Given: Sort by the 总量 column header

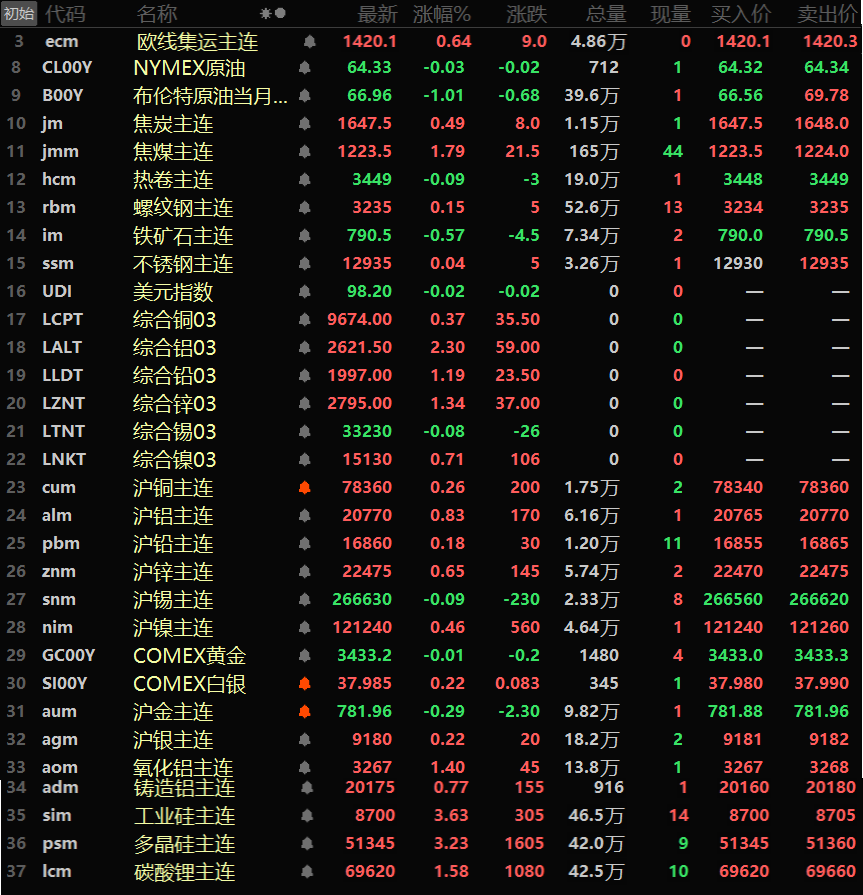Looking at the screenshot, I should (x=606, y=14).
